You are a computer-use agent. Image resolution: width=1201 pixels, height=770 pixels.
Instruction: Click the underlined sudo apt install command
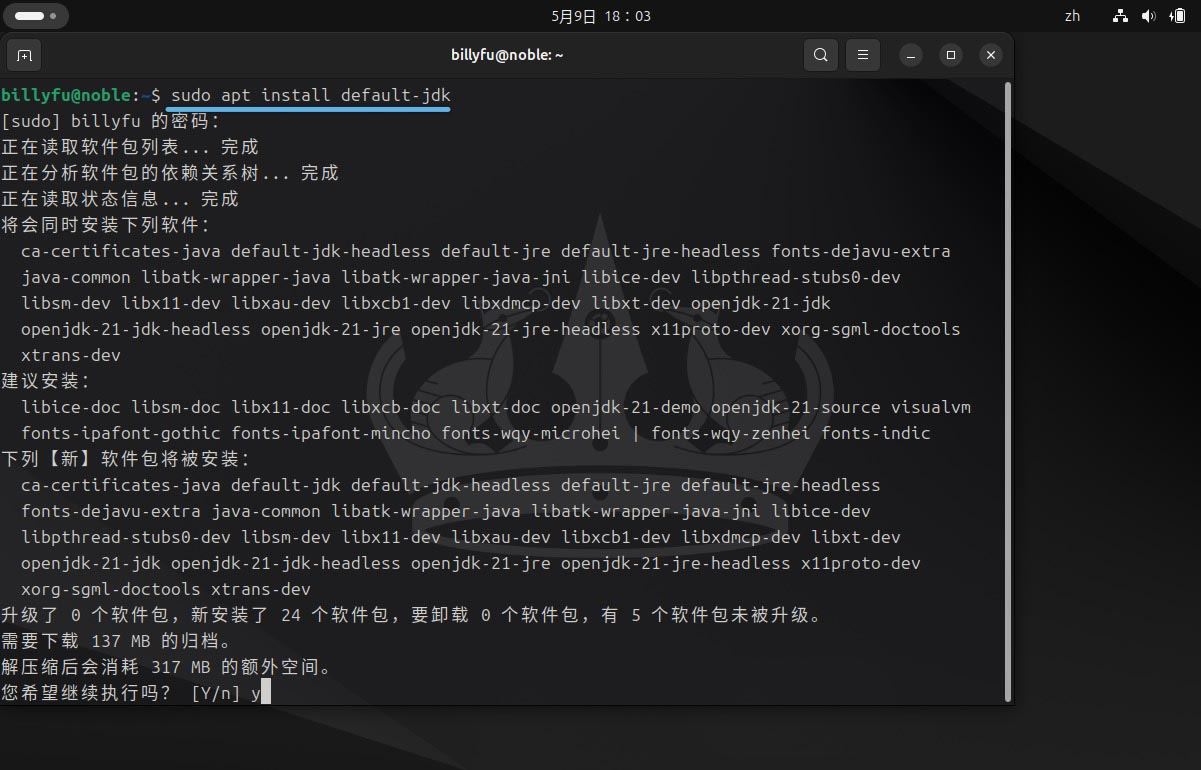(x=310, y=95)
